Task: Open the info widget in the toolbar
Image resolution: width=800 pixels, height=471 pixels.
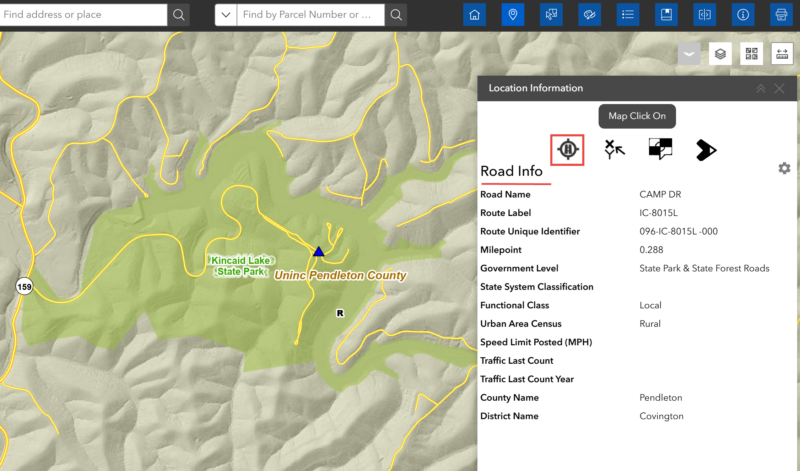Action: point(742,15)
